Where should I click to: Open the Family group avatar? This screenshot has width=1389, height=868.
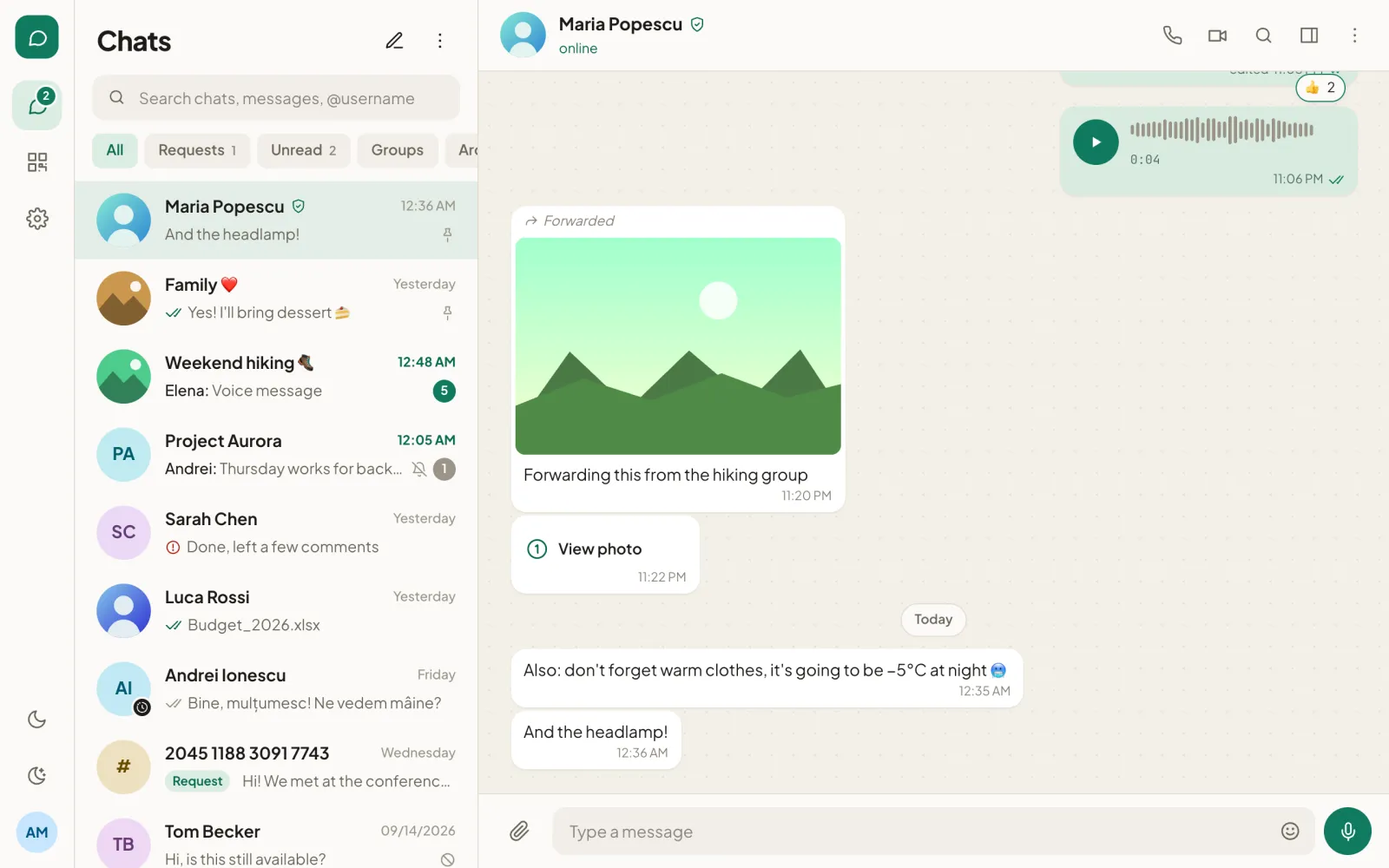coord(123,298)
